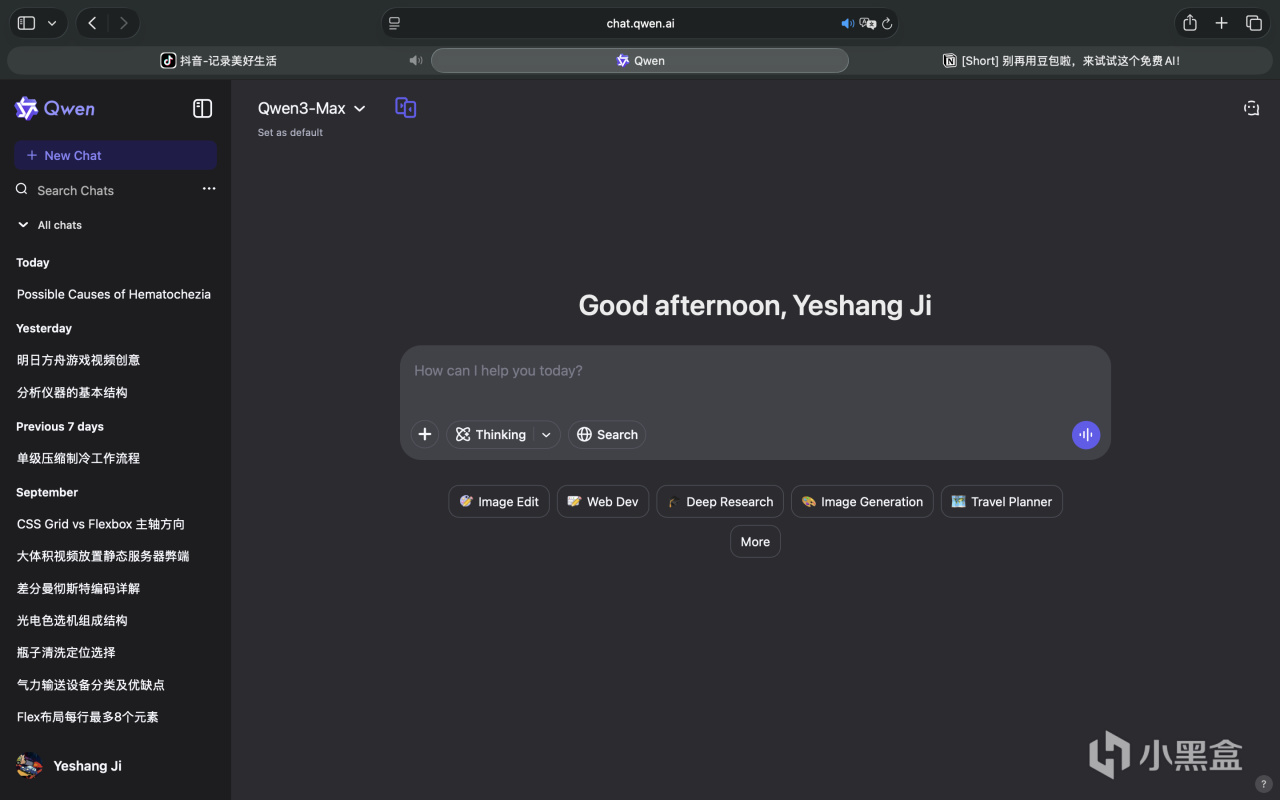Toggle the Search option

pos(607,435)
